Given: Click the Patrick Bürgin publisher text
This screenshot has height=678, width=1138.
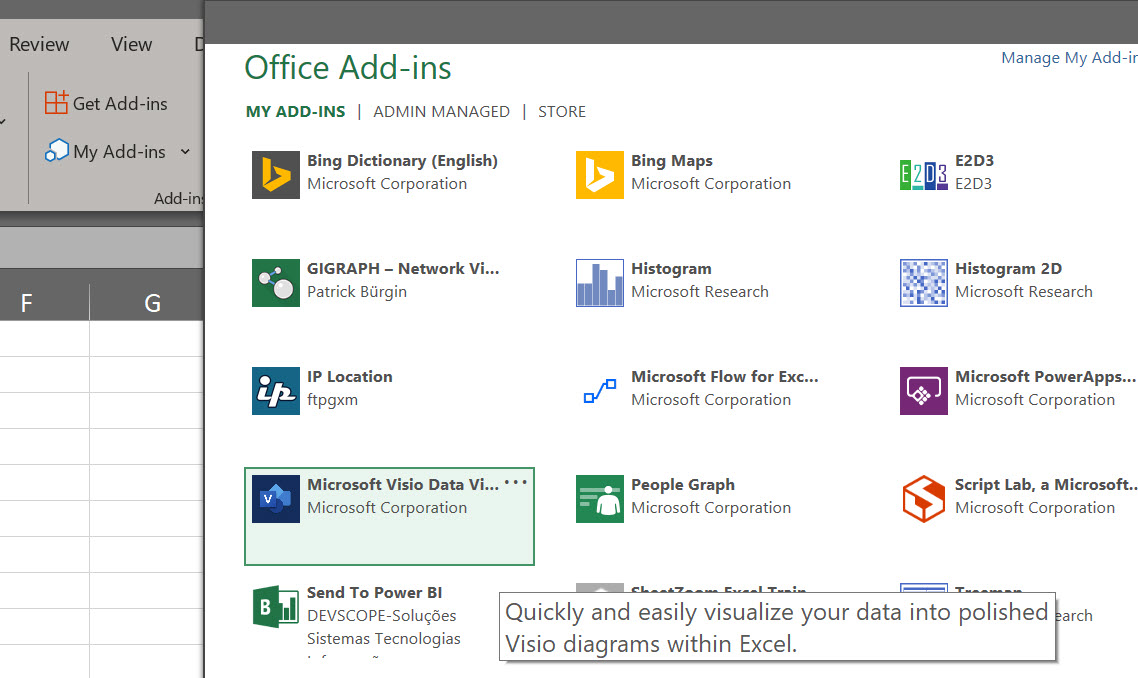Looking at the screenshot, I should point(356,292).
